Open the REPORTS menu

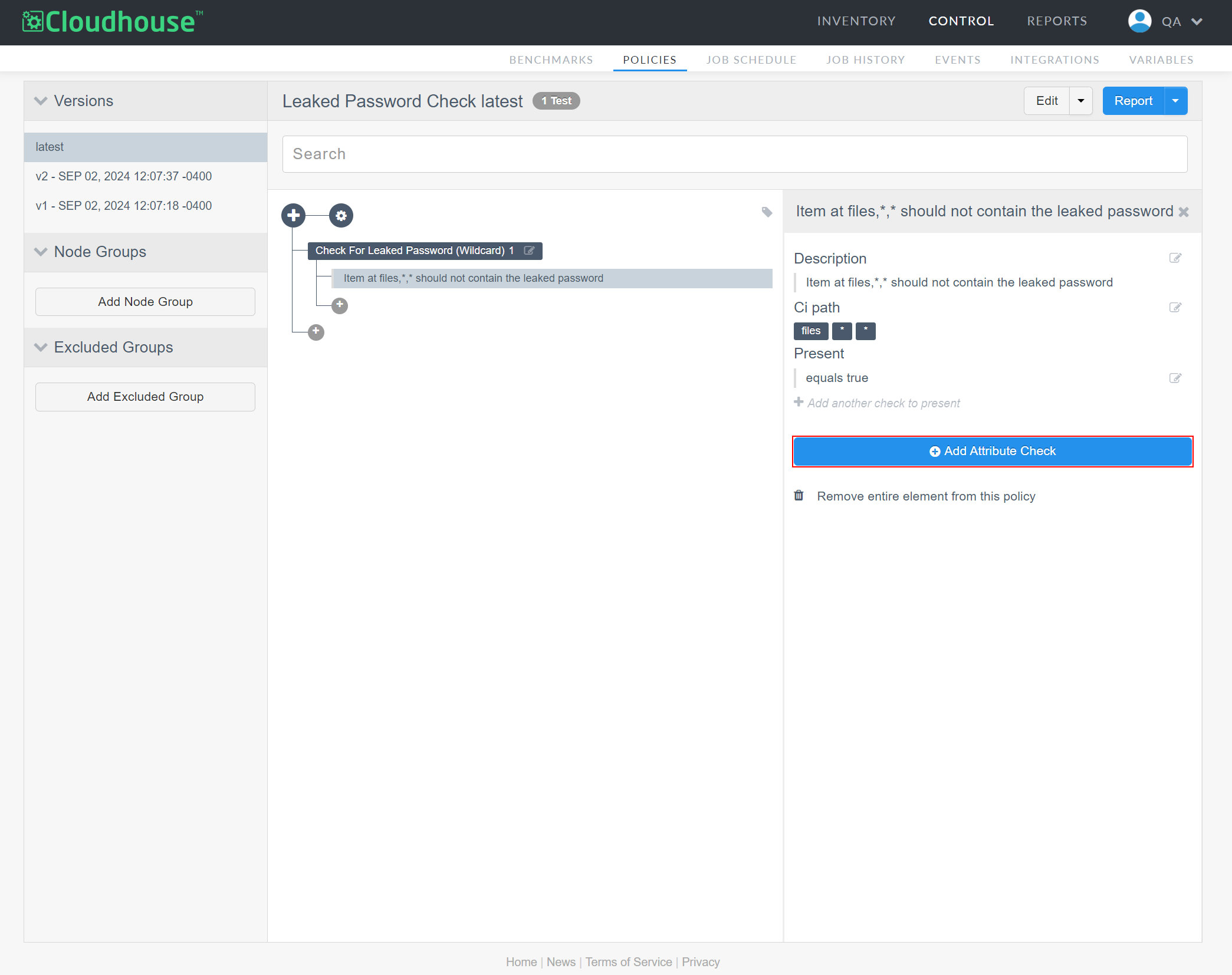1057,21
